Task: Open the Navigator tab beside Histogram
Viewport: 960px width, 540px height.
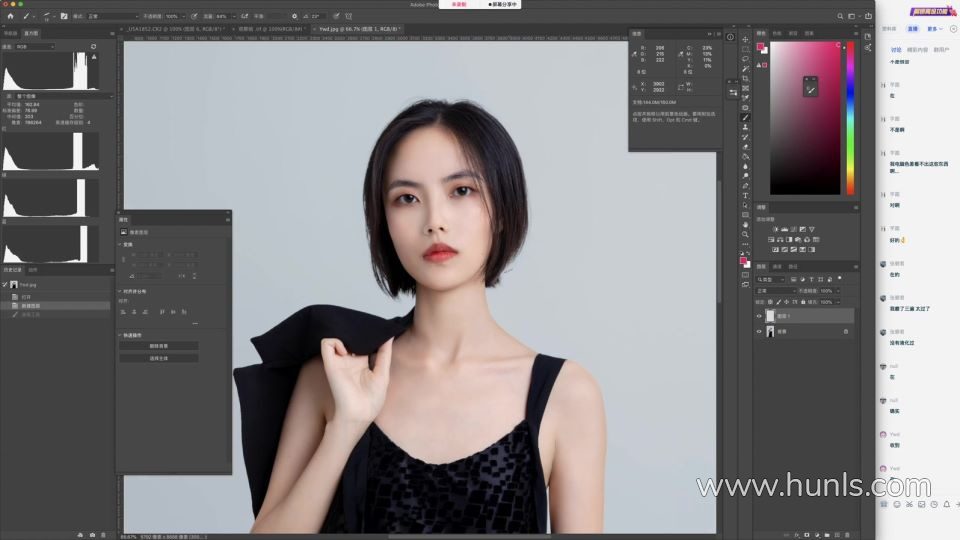Action: [x=10, y=33]
